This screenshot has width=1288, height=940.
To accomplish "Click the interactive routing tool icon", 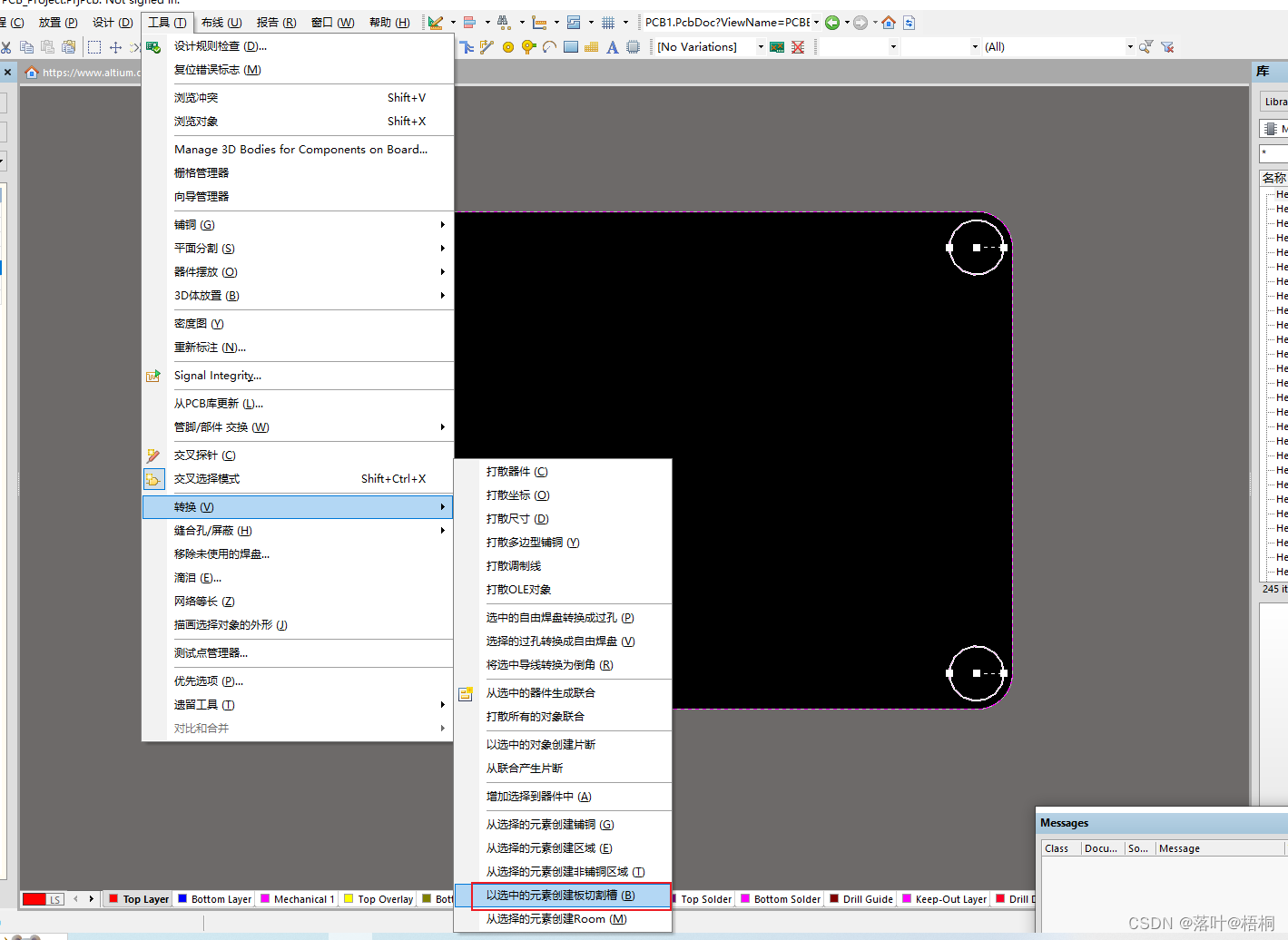I will (467, 47).
